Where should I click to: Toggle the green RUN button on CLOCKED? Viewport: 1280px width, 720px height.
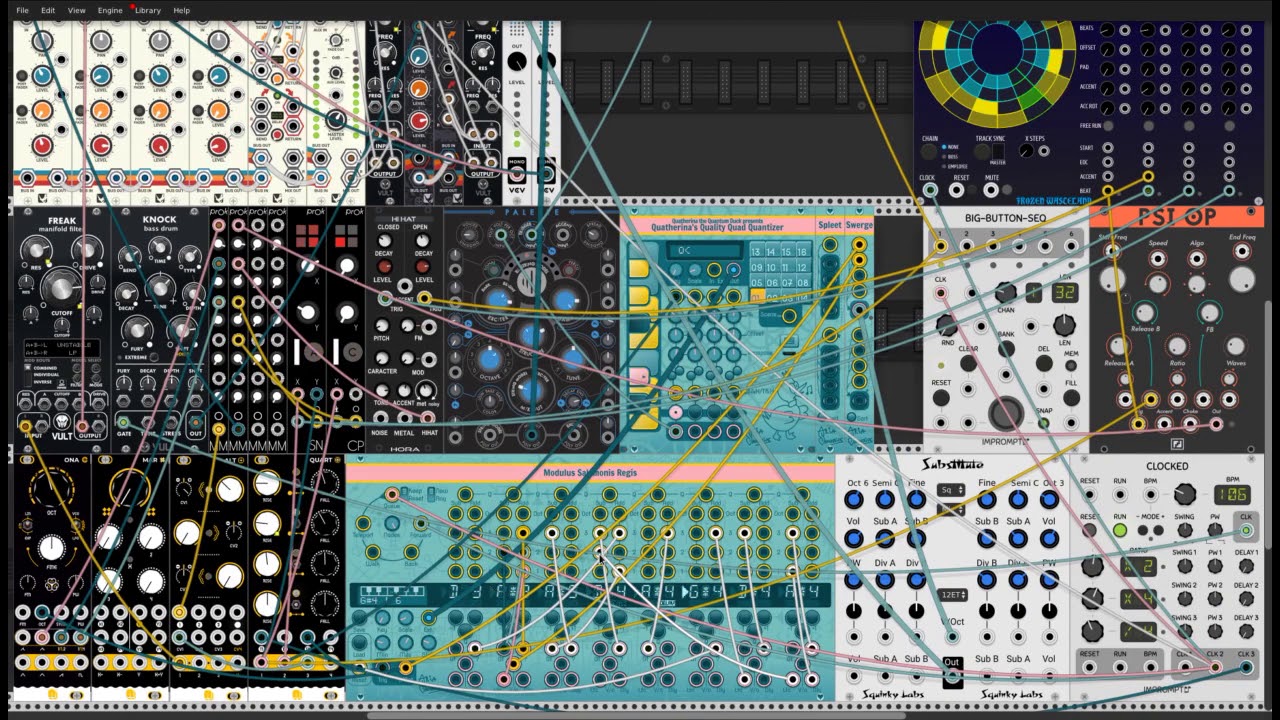point(1120,530)
